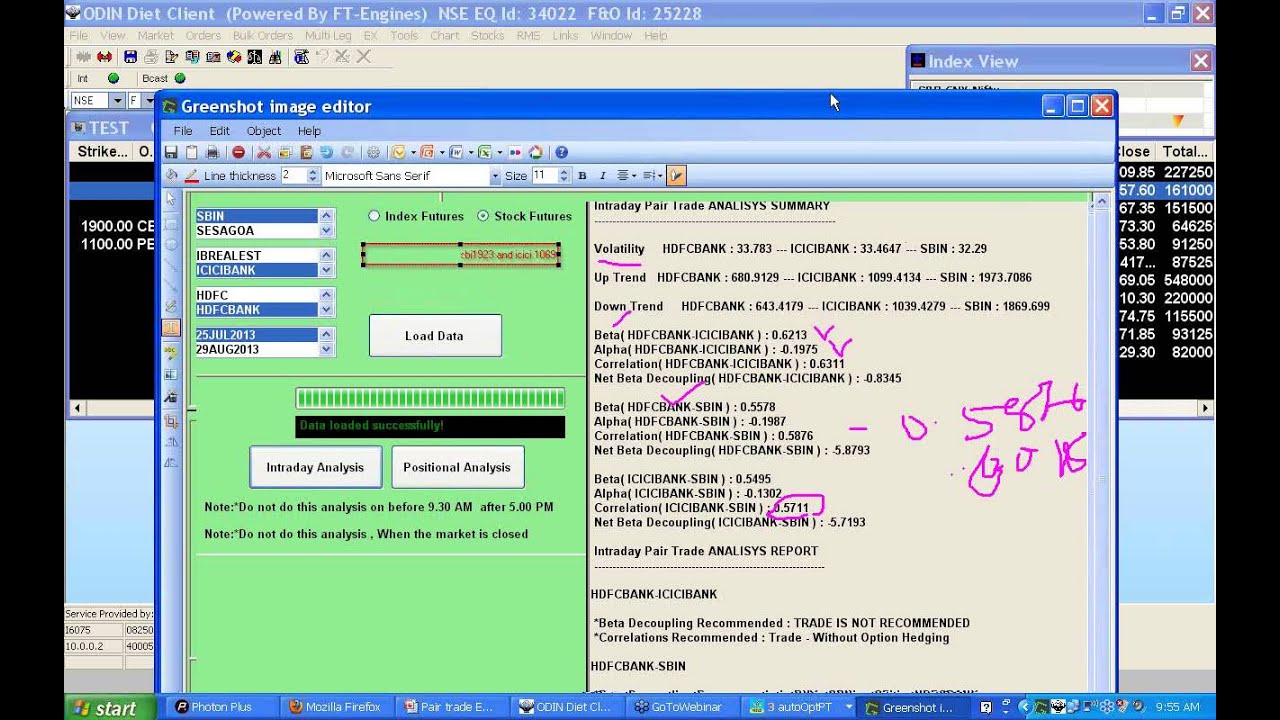Open Help menu in Greenshot editor
The height and width of the screenshot is (720, 1280).
[309, 131]
